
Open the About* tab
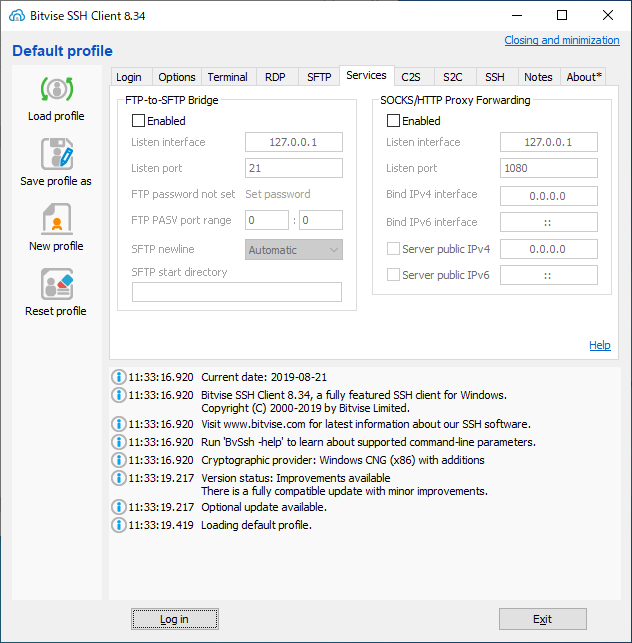pos(584,77)
